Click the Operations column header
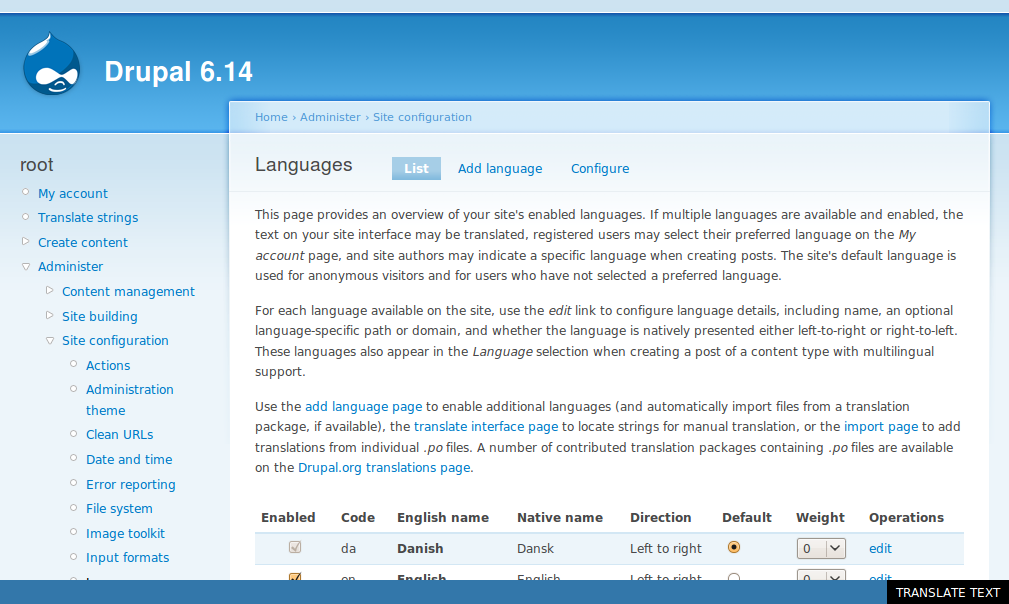This screenshot has height=604, width=1009. pyautogui.click(x=906, y=518)
